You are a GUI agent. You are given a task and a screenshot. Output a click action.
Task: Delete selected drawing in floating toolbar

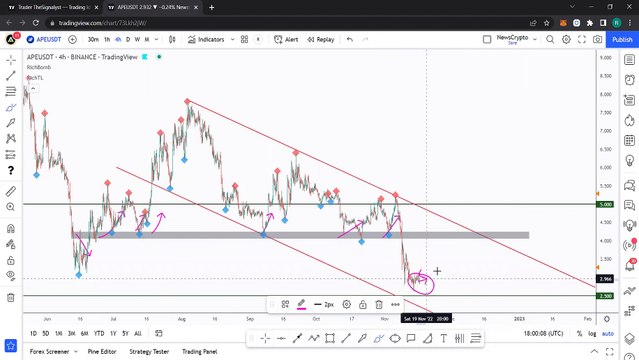click(x=379, y=305)
